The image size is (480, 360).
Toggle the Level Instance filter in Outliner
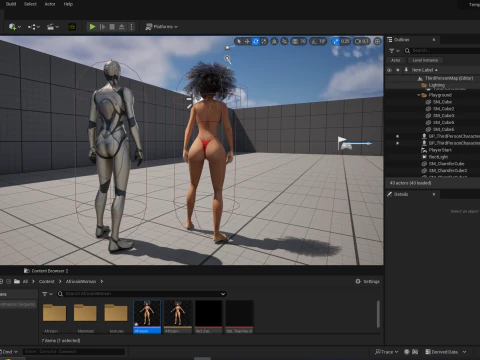(425, 60)
